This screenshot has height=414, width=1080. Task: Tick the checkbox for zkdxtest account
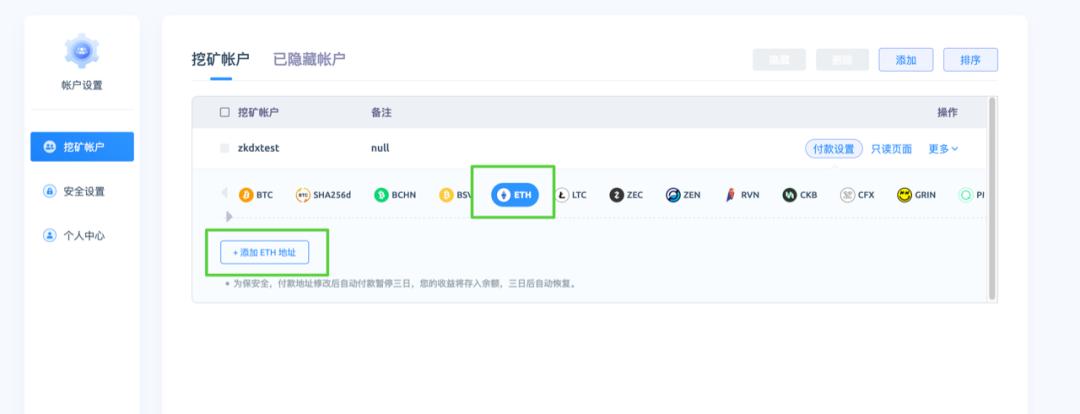[x=225, y=148]
